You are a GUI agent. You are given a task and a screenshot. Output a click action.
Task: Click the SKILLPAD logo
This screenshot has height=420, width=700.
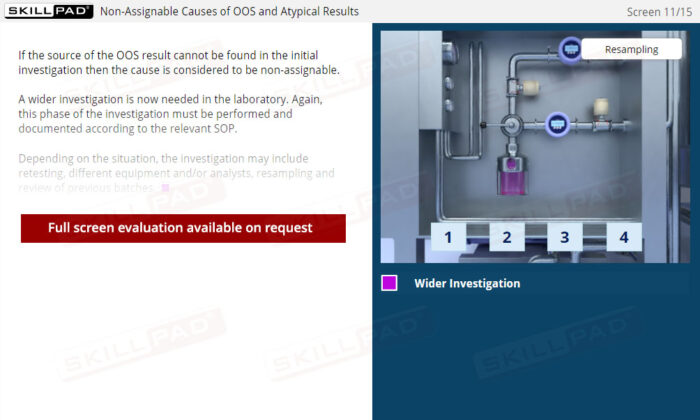49,11
